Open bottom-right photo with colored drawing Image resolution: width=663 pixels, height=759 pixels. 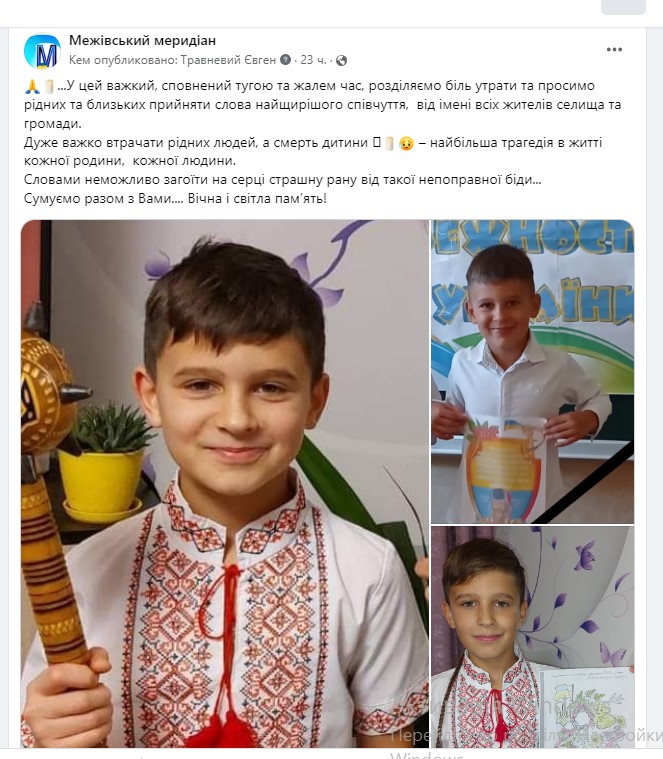click(532, 636)
